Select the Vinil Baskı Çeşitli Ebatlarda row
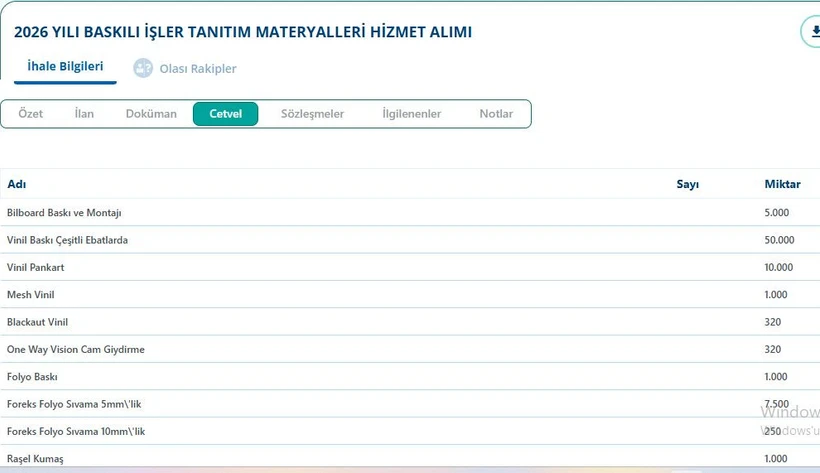The width and height of the screenshot is (820, 473). [410, 240]
